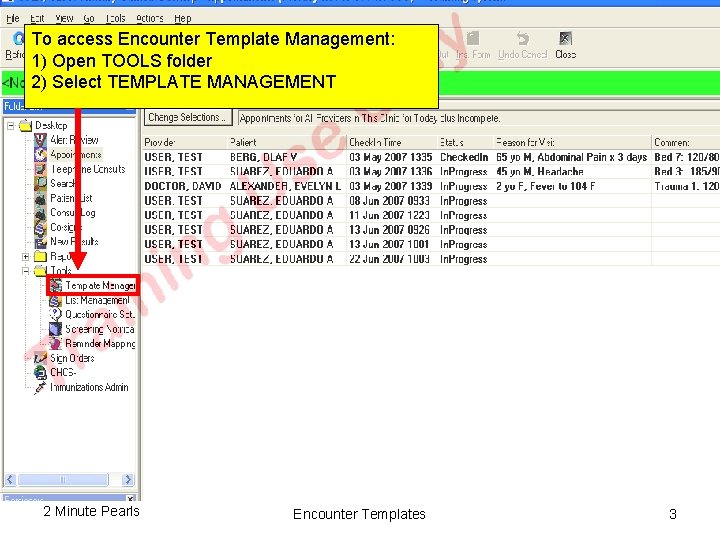Select provider DOCTOR, DAVID cell

point(183,186)
